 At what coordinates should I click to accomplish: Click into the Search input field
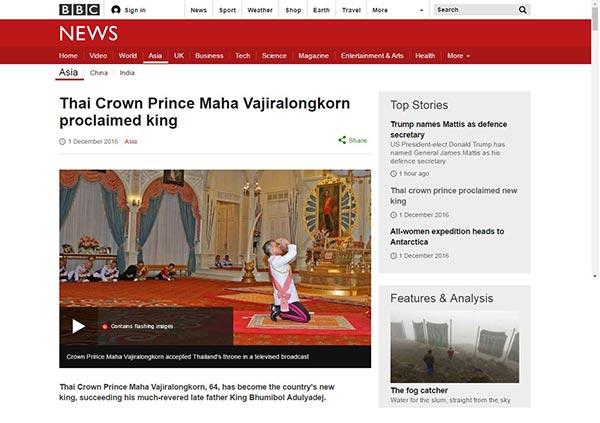click(x=475, y=10)
